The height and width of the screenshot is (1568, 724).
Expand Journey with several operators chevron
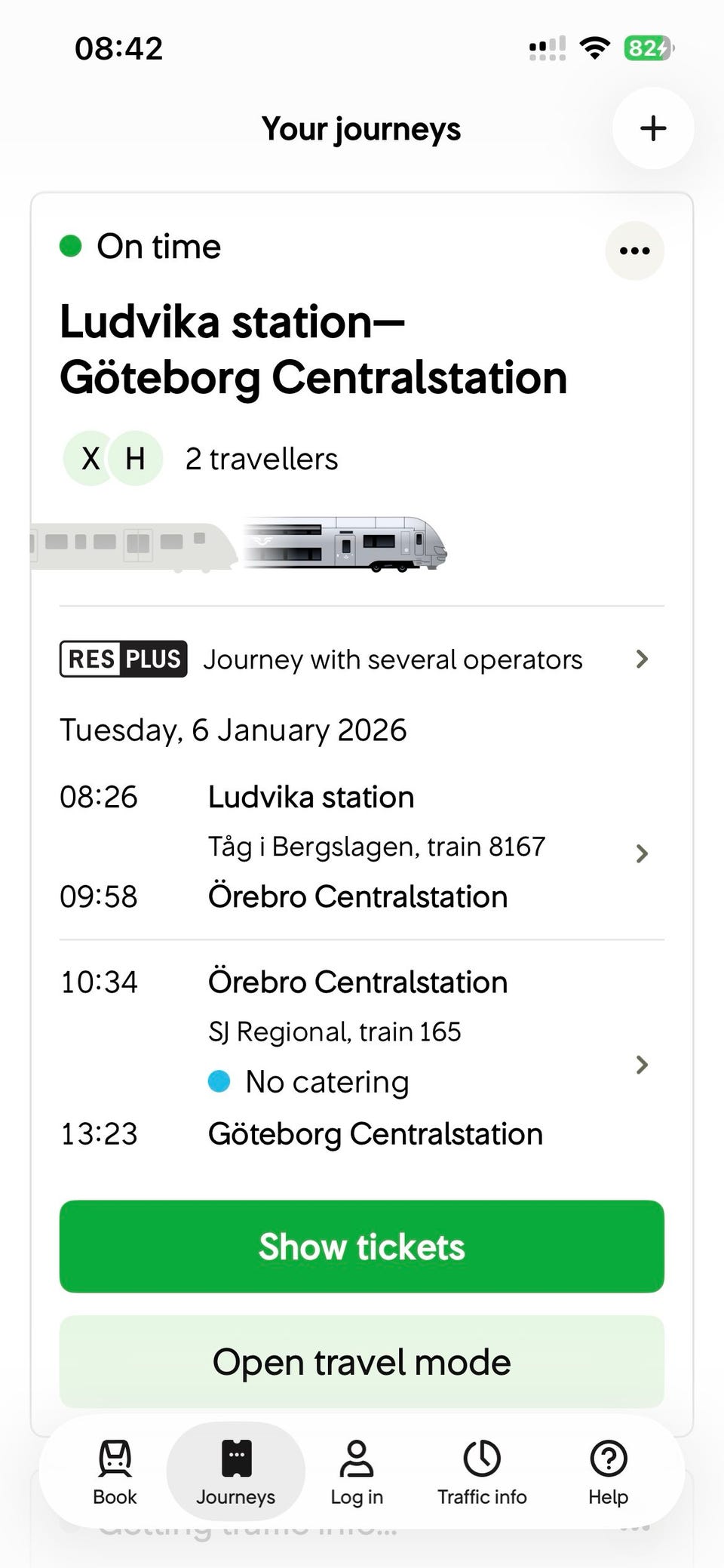click(642, 659)
